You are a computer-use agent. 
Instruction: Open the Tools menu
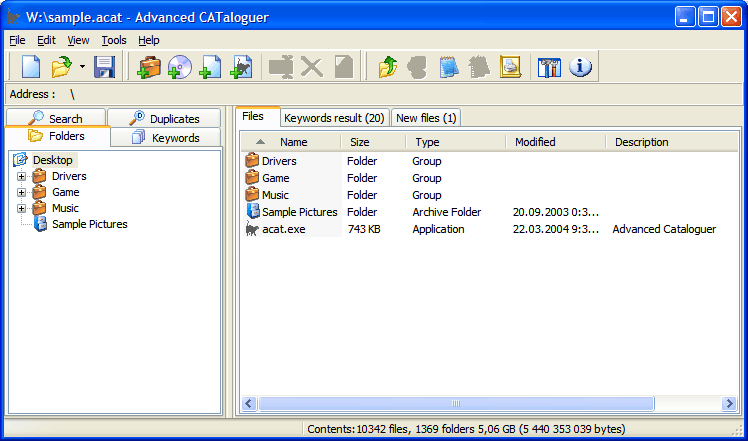tap(113, 40)
